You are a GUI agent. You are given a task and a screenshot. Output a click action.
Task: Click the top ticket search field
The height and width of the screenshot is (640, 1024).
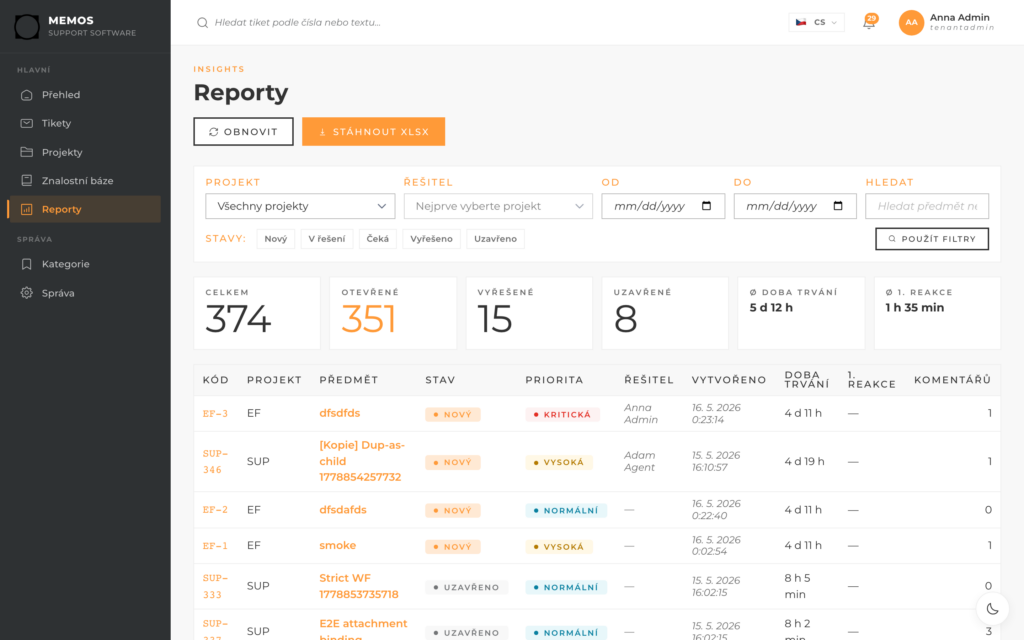[297, 23]
